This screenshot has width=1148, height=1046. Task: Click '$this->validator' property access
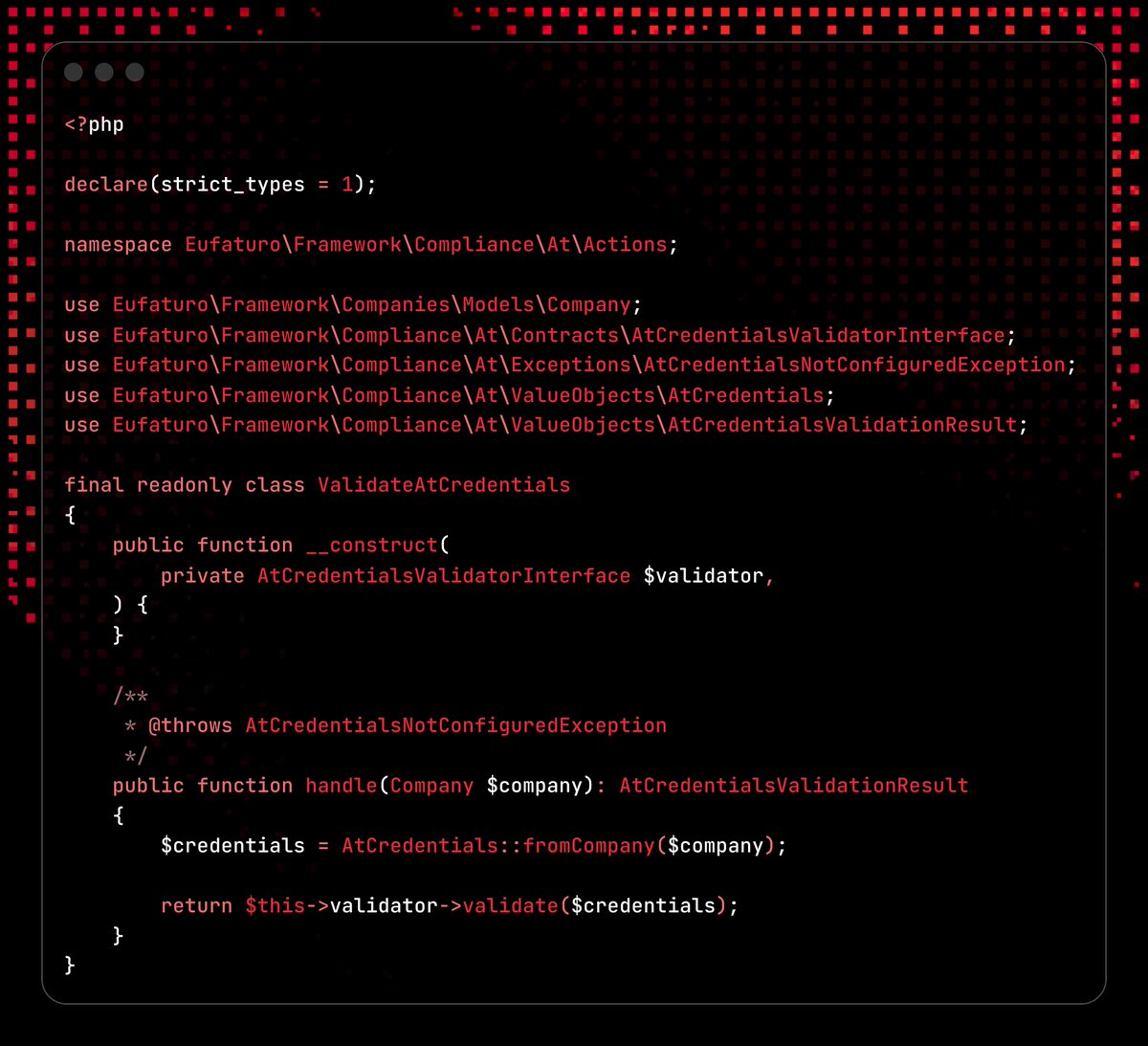[x=342, y=906]
